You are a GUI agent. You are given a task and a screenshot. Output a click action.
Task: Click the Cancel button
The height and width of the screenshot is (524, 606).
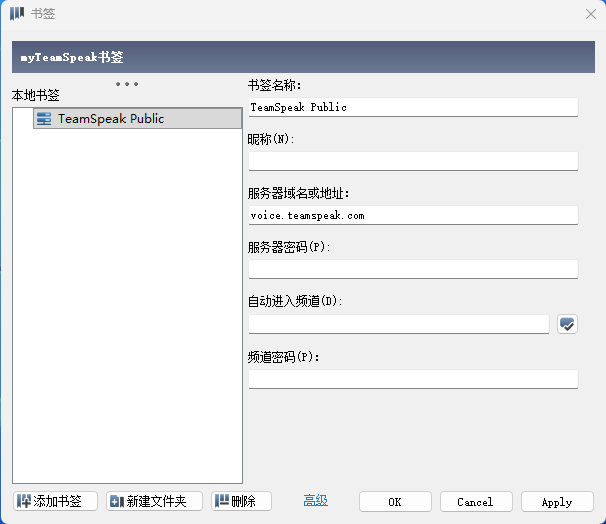(476, 502)
